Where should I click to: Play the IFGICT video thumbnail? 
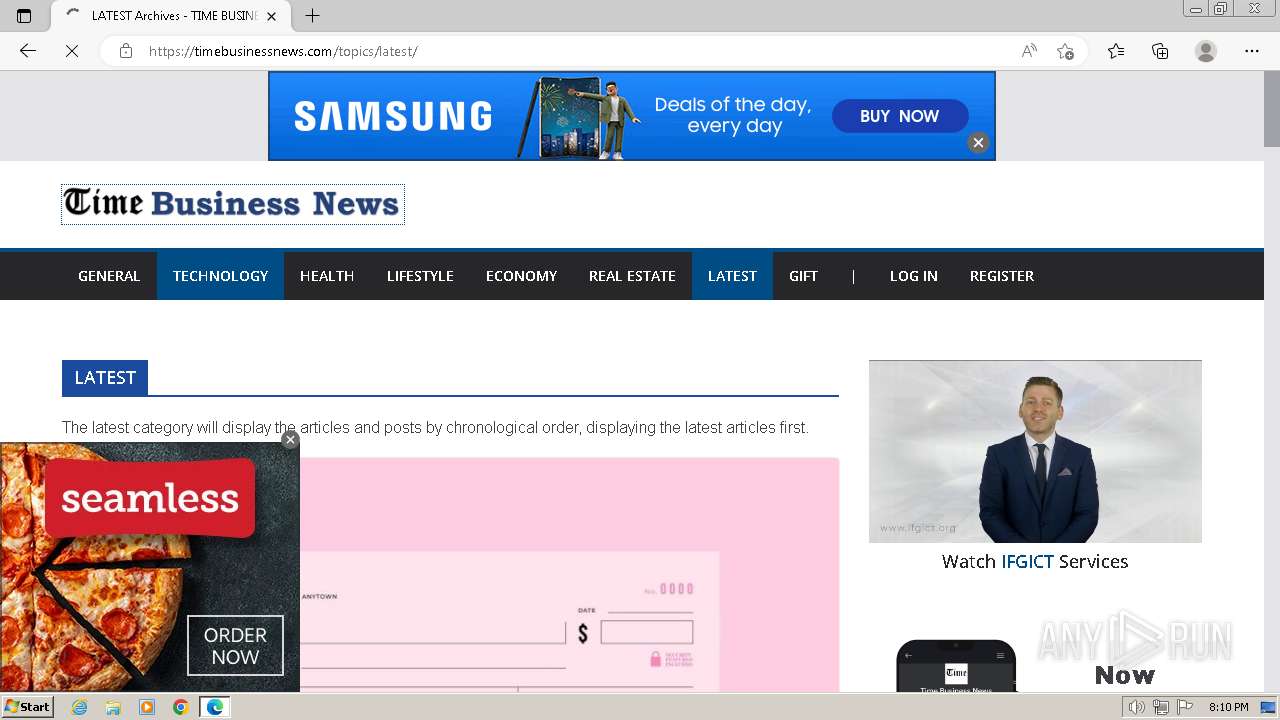[1035, 451]
